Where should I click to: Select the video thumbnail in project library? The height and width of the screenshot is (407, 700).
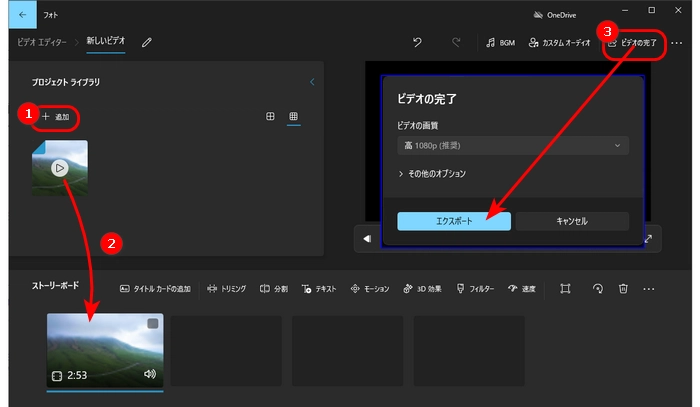[x=60, y=168]
